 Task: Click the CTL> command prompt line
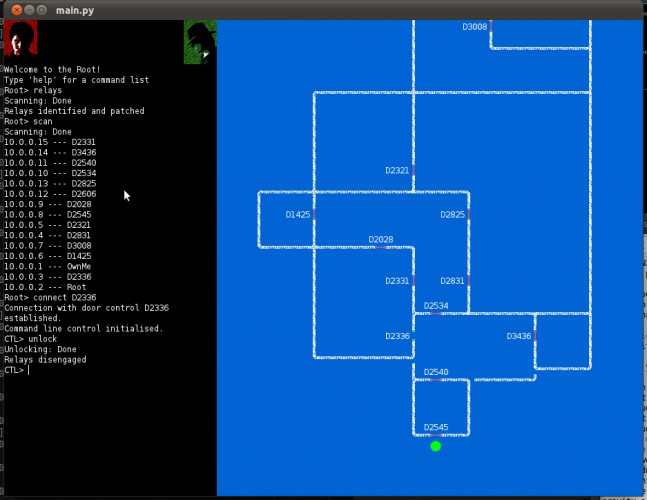pyautogui.click(x=17, y=370)
